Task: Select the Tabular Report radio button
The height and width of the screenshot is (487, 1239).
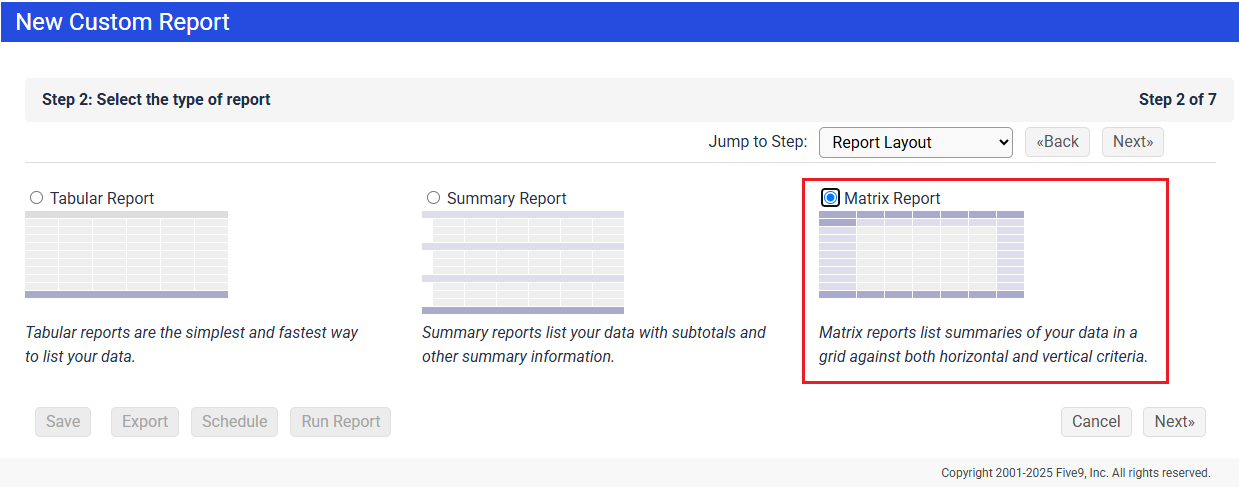Action: 37,198
